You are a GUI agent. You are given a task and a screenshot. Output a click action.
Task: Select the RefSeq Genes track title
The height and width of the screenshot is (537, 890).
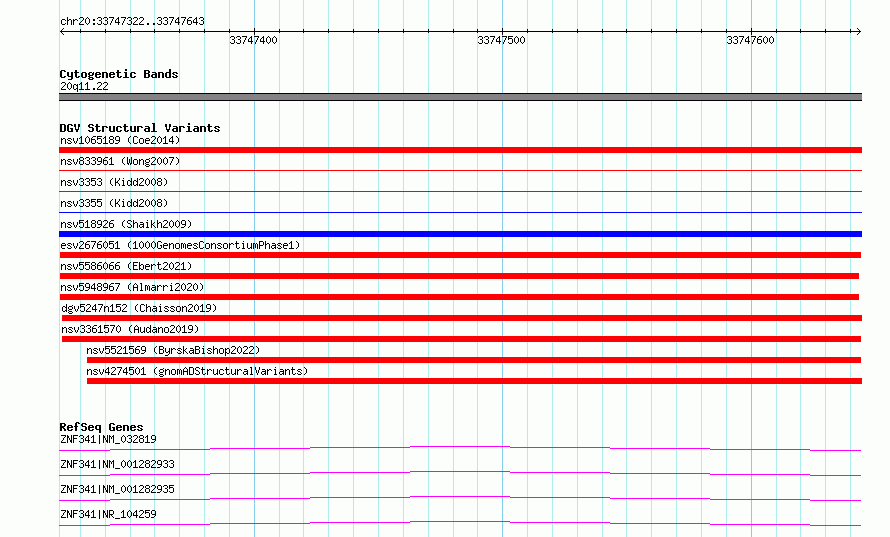(x=101, y=427)
